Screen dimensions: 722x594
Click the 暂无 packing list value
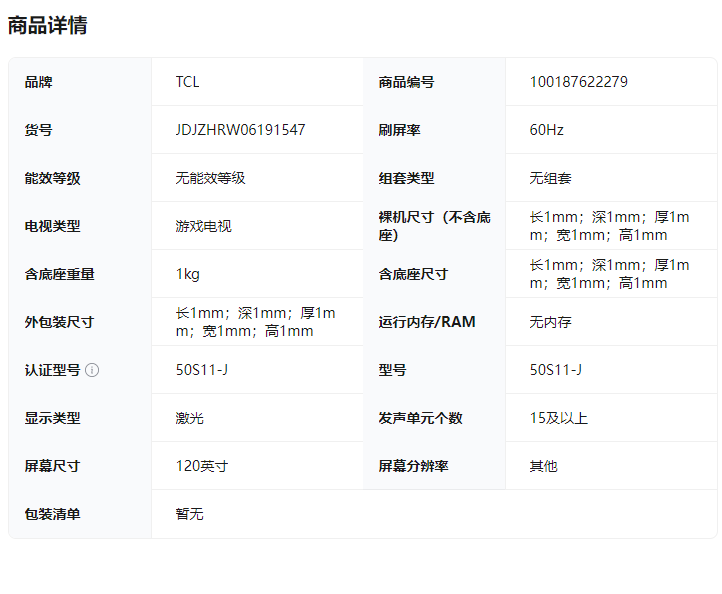[189, 514]
